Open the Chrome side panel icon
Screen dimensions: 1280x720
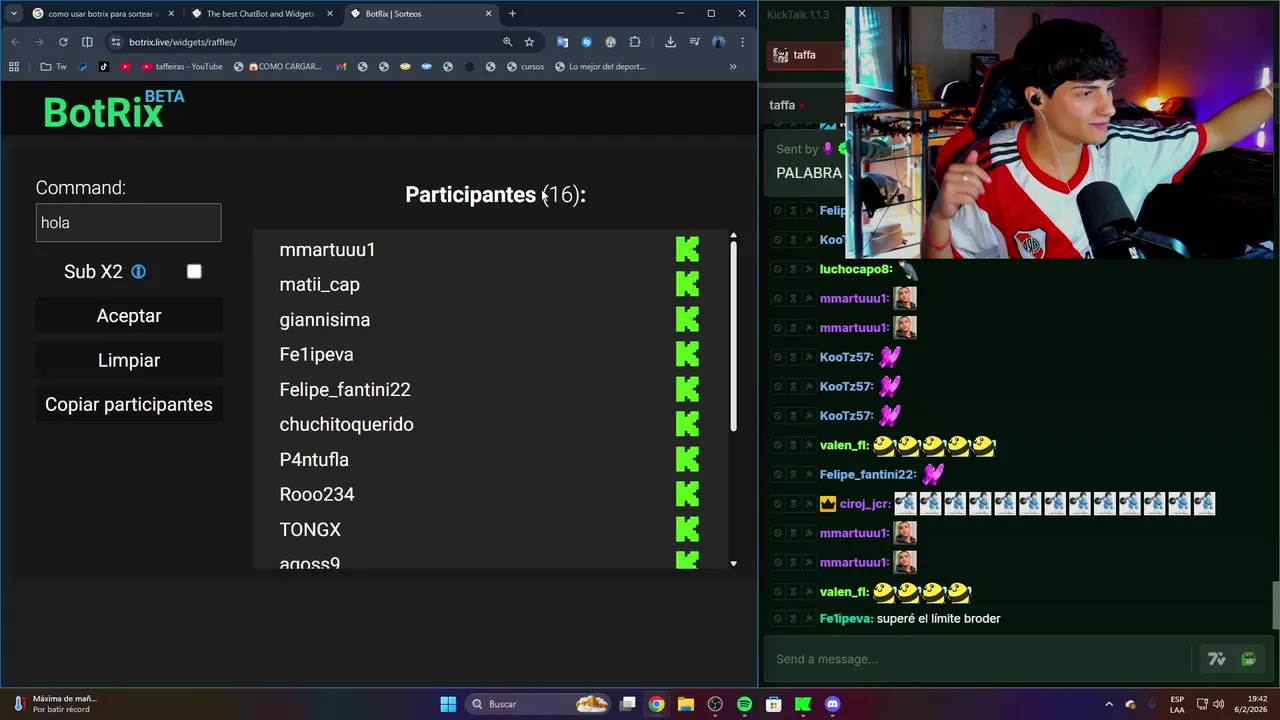(x=87, y=42)
